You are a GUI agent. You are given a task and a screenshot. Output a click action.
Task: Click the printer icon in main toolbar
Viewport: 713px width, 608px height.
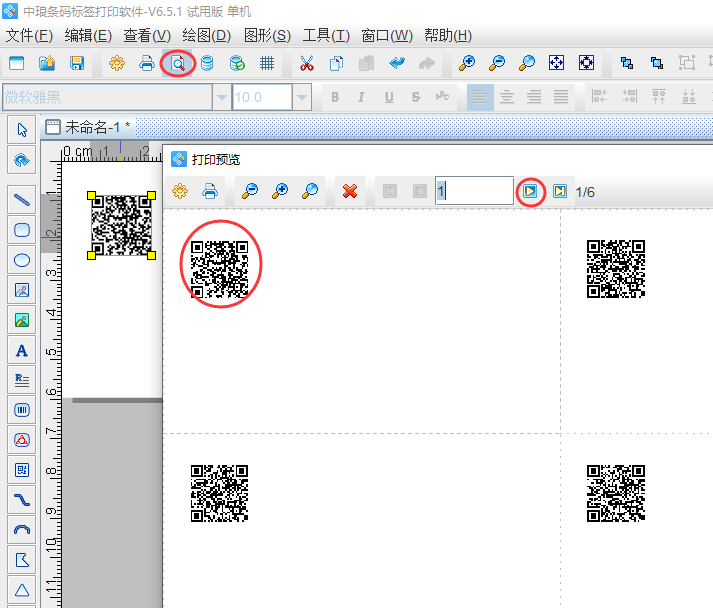147,63
